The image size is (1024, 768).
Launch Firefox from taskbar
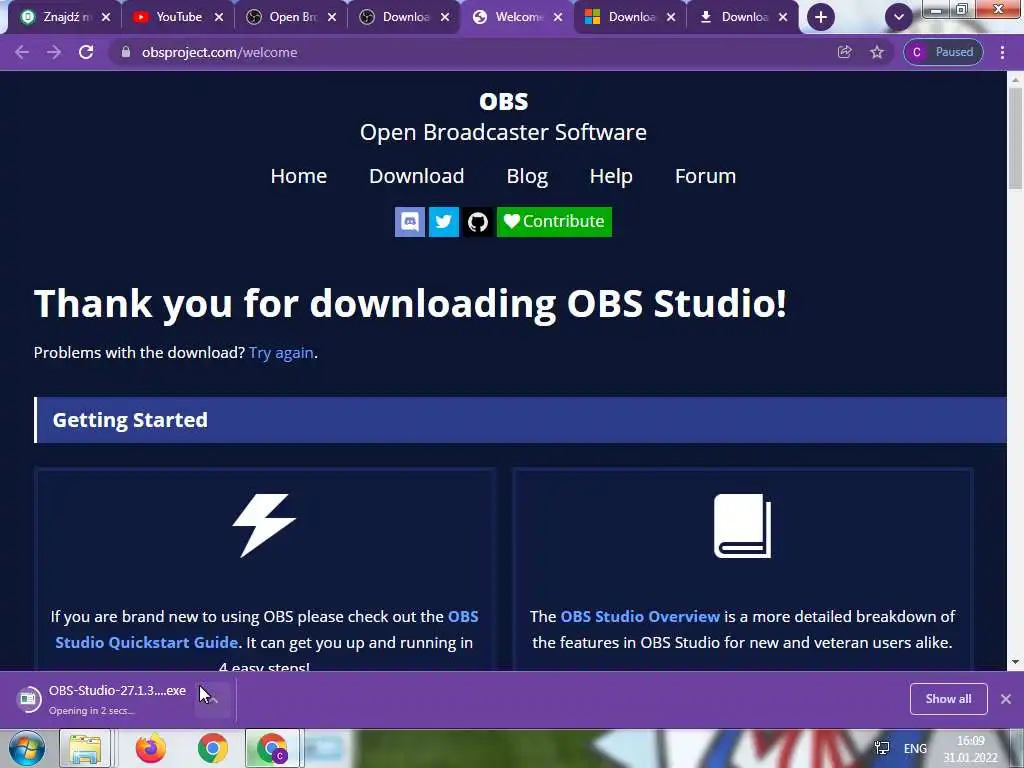click(x=151, y=748)
